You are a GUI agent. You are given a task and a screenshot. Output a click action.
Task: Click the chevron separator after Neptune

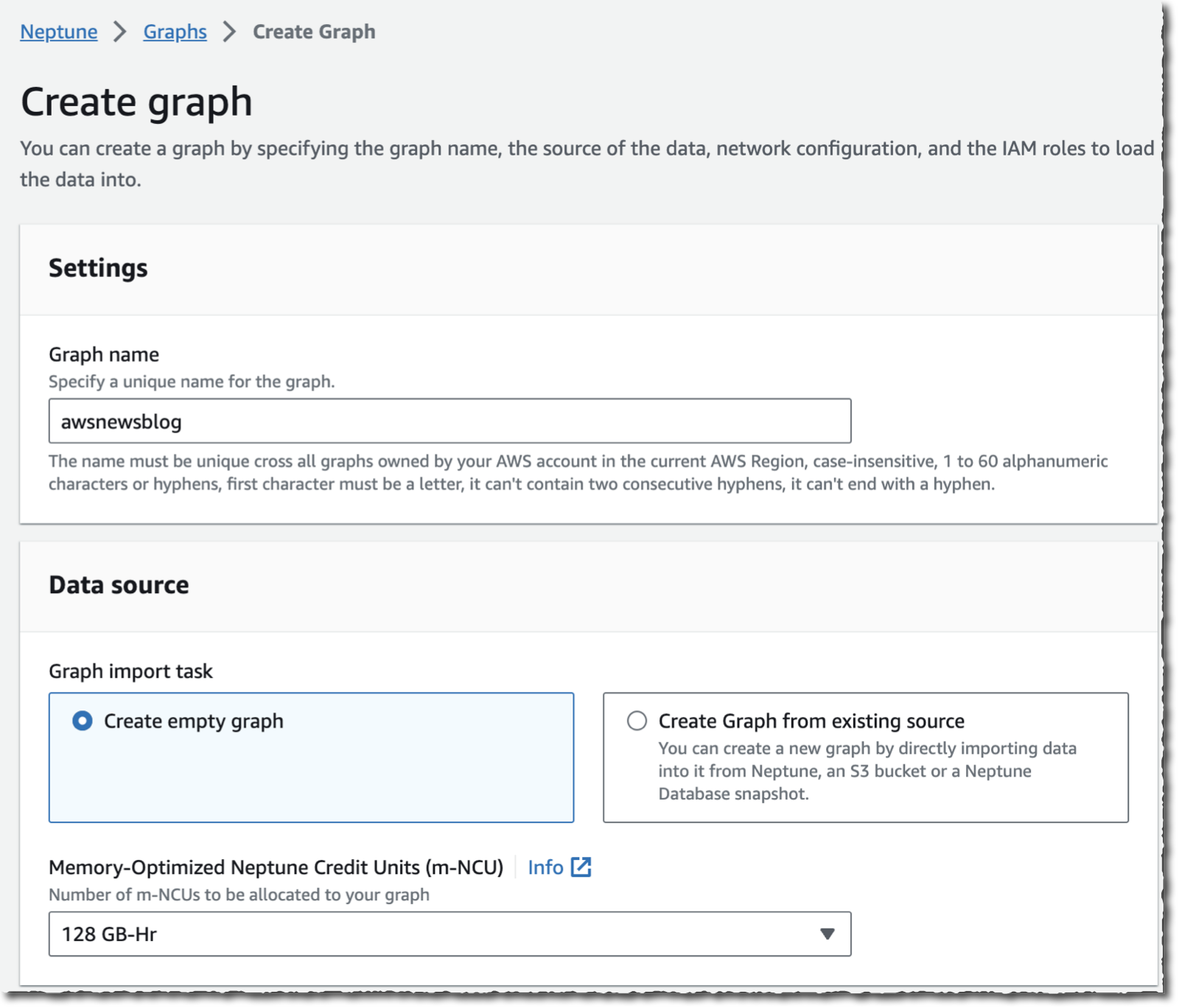coord(120,32)
